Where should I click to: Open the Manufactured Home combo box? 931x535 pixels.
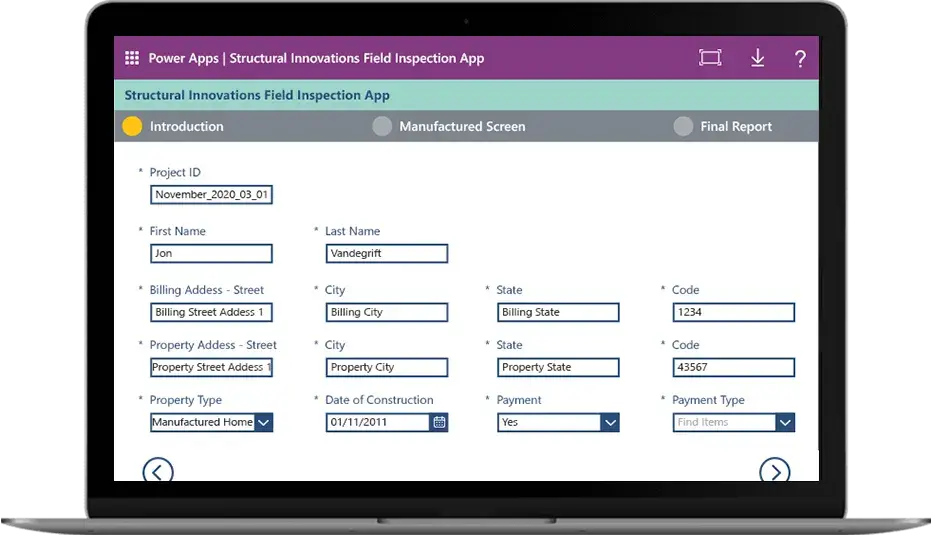click(211, 422)
